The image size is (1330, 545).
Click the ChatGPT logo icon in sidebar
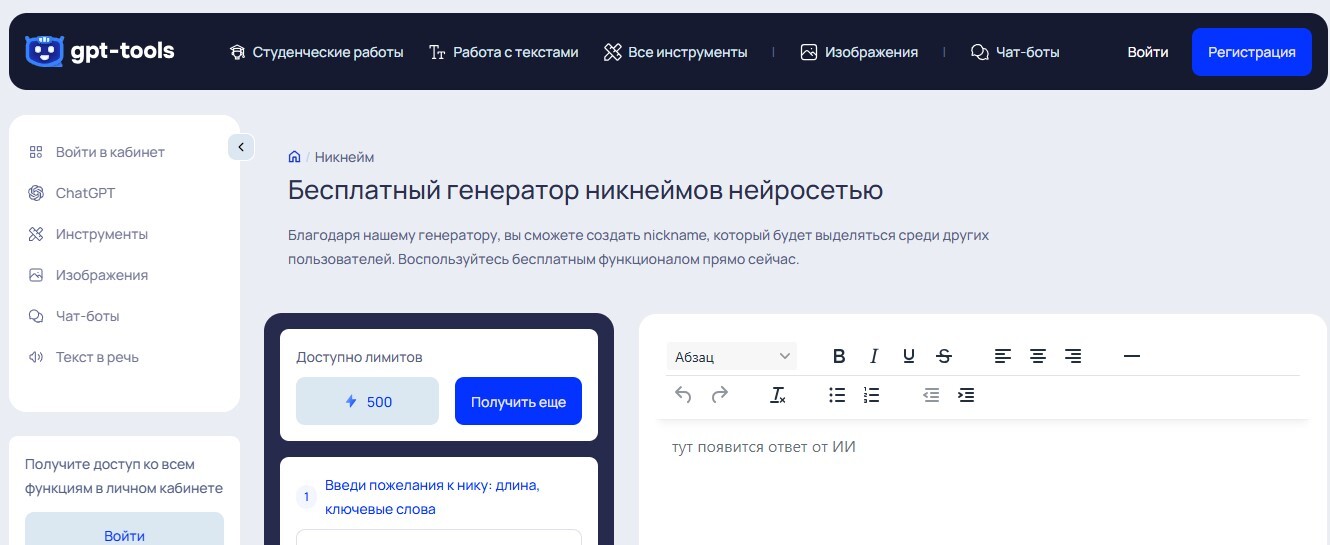point(36,193)
